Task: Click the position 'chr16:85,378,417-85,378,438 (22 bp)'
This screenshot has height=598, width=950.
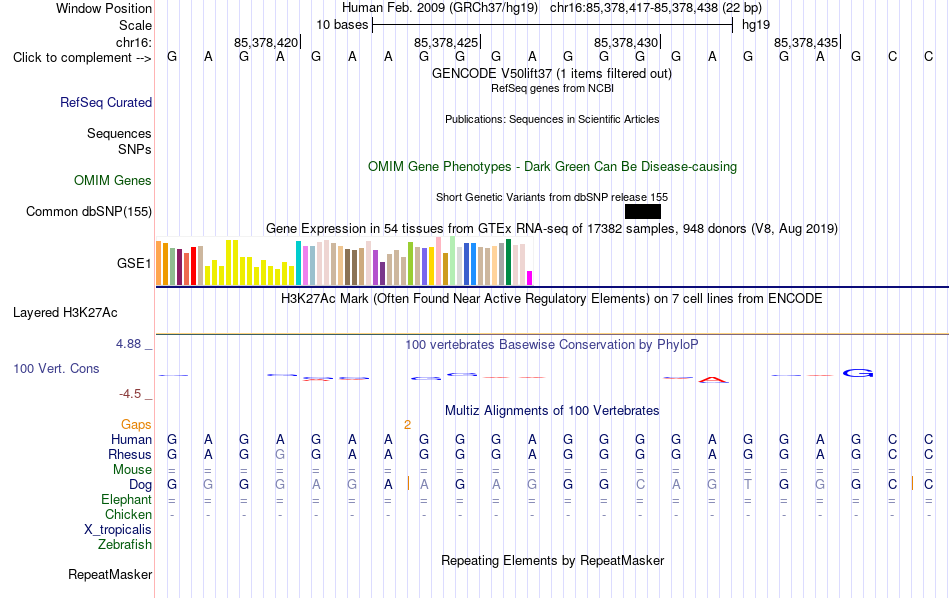Action: (656, 8)
